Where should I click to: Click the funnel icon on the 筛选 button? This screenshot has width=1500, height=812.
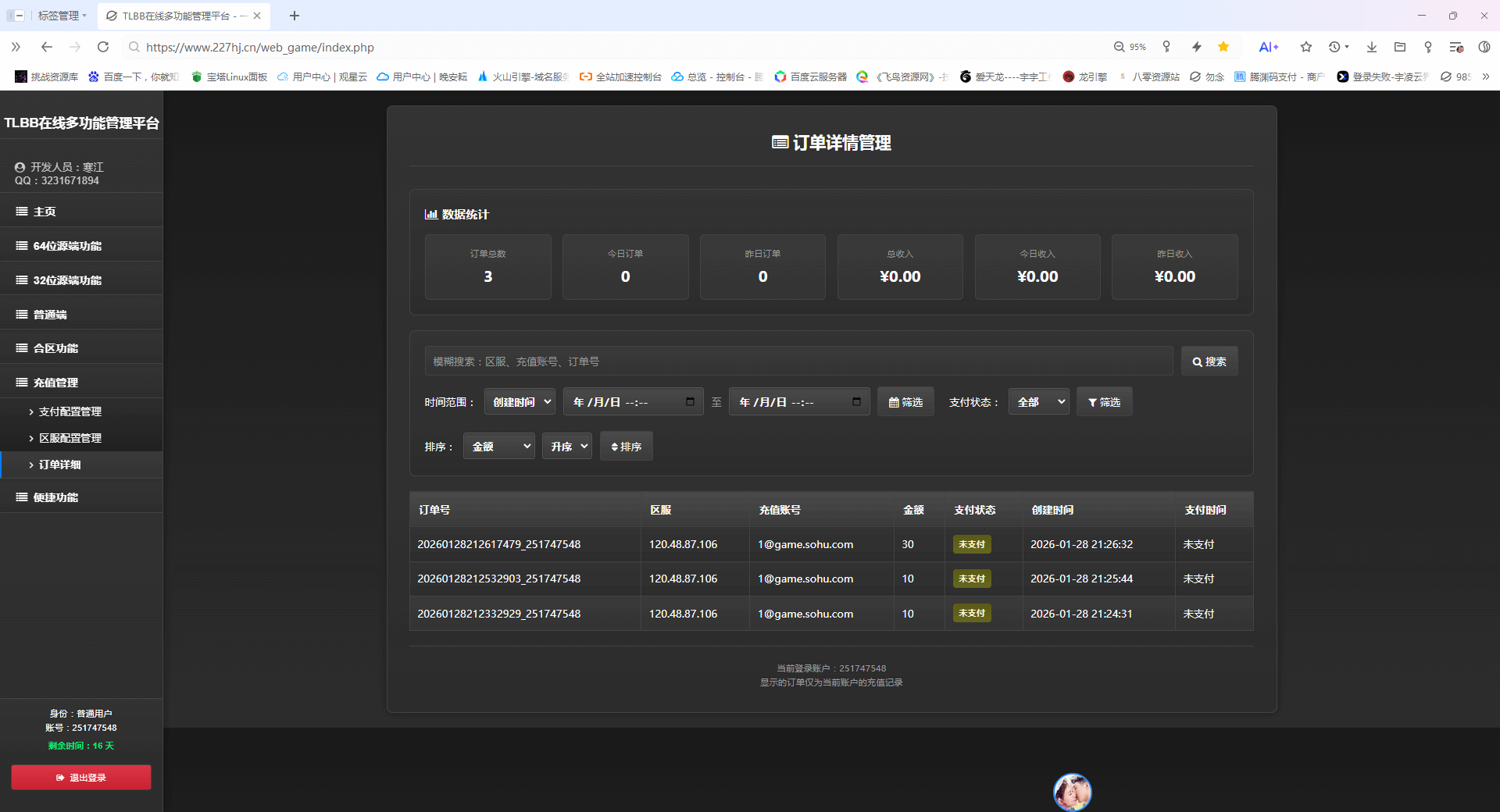[1092, 401]
